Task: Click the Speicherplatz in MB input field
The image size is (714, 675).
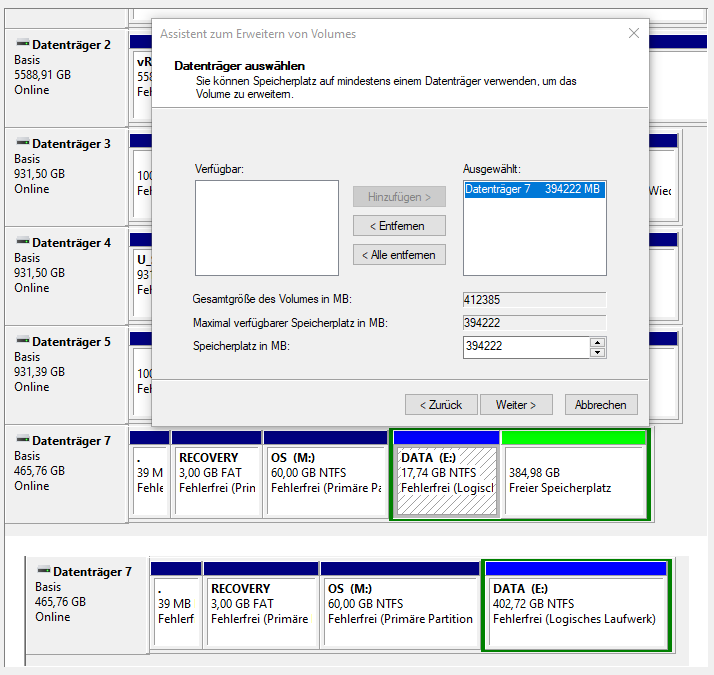Action: pyautogui.click(x=526, y=347)
